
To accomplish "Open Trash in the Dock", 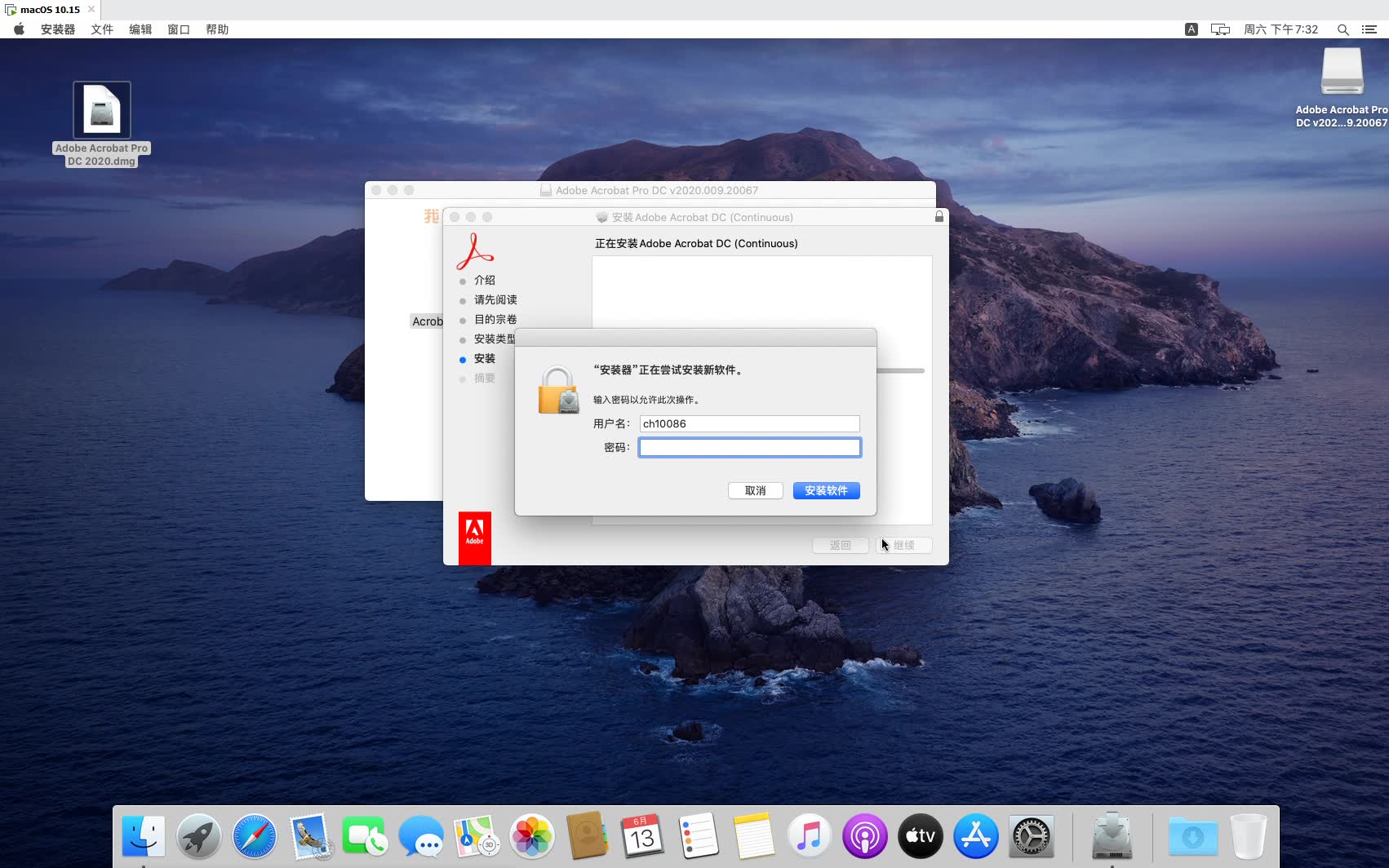I will click(x=1248, y=836).
